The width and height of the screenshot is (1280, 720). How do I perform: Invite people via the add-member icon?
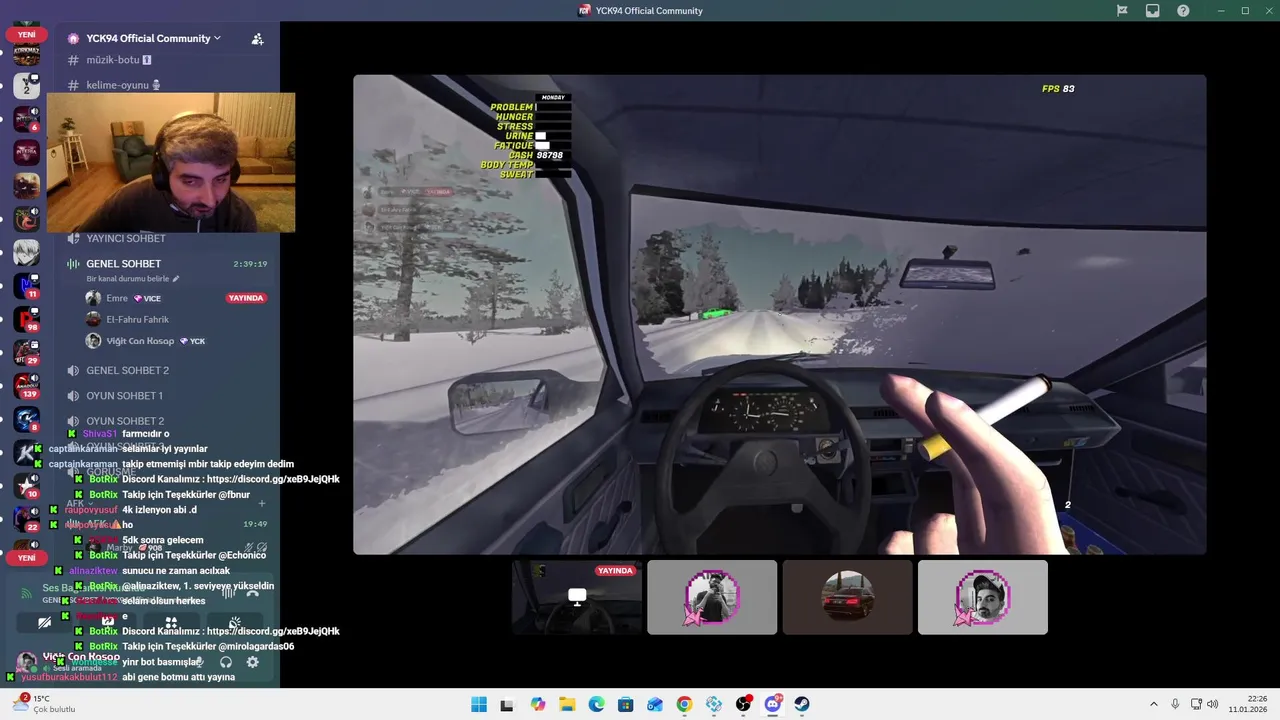coord(257,38)
